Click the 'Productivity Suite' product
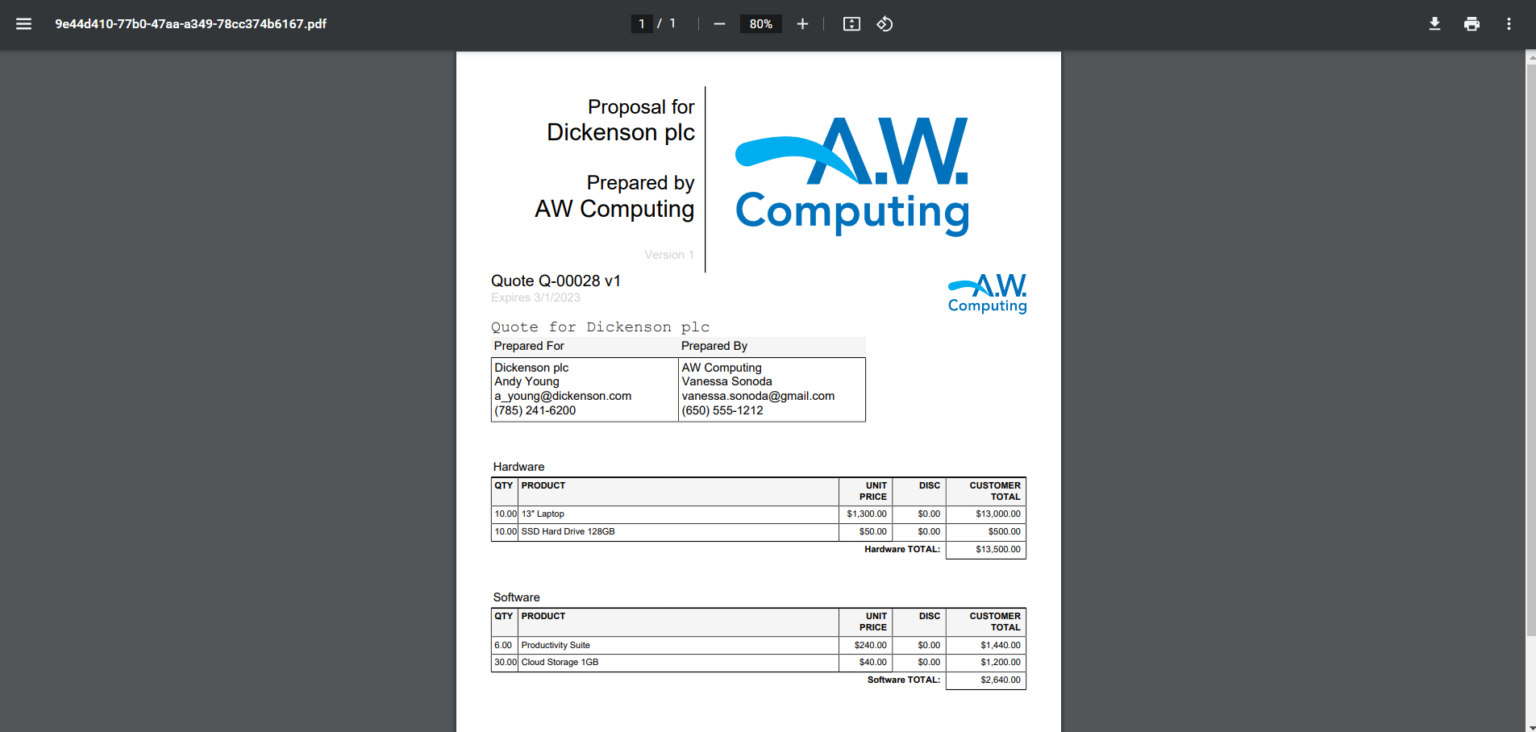The width and height of the screenshot is (1536, 732). tap(556, 645)
